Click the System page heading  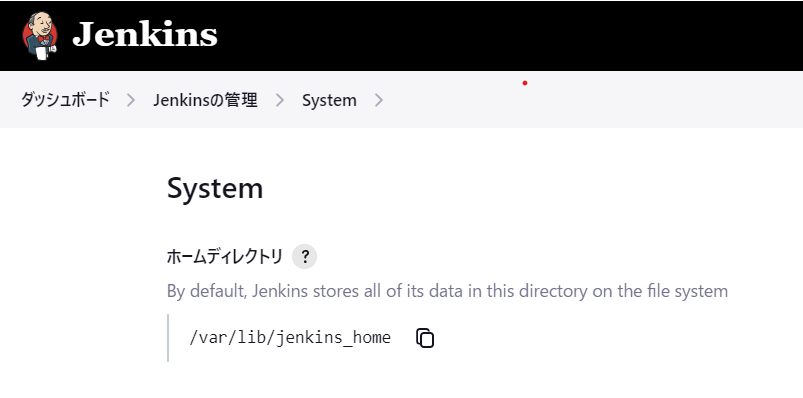(x=215, y=188)
